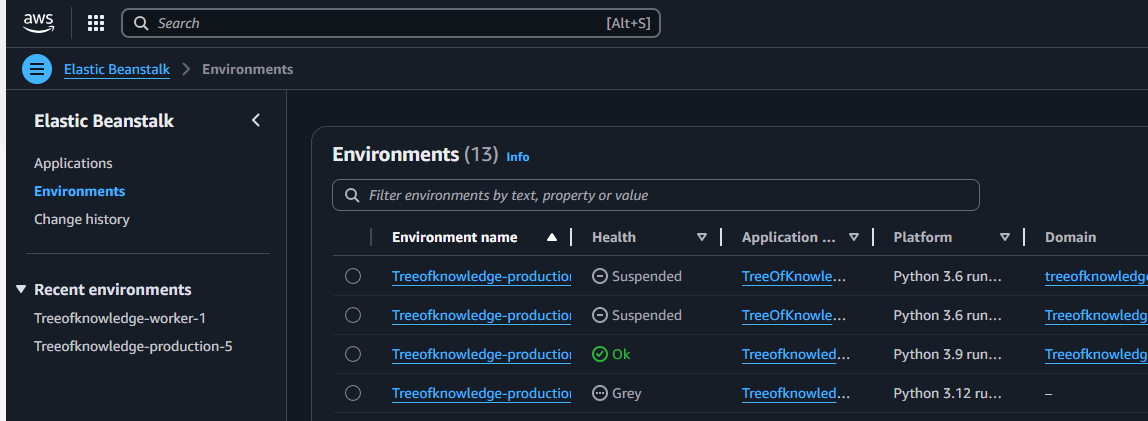Toggle the blue hamburger navigation menu

37,70
